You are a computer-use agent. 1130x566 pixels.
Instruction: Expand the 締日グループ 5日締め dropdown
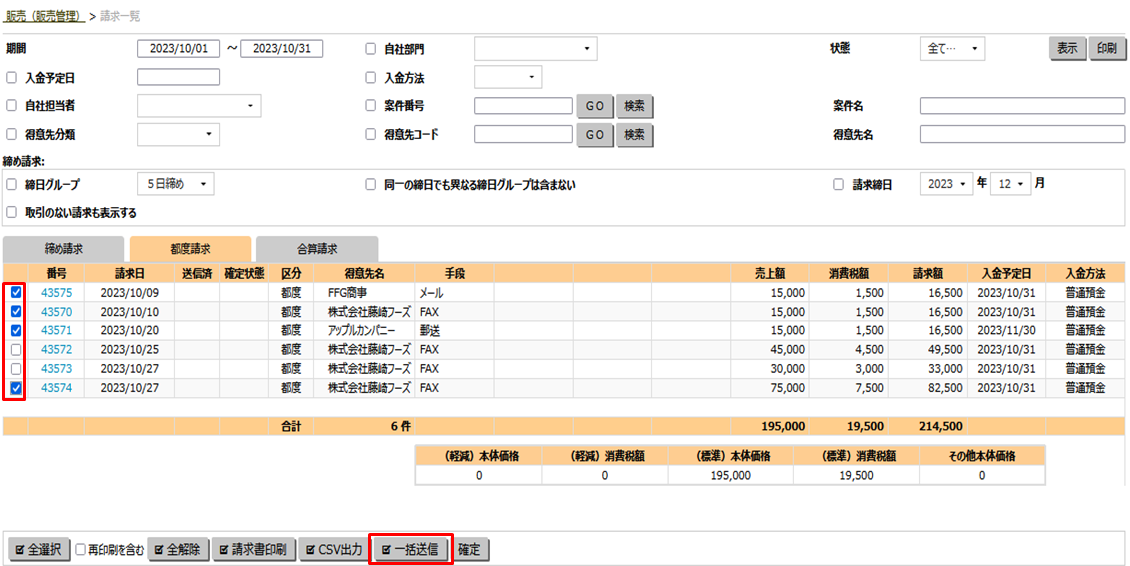coord(175,185)
